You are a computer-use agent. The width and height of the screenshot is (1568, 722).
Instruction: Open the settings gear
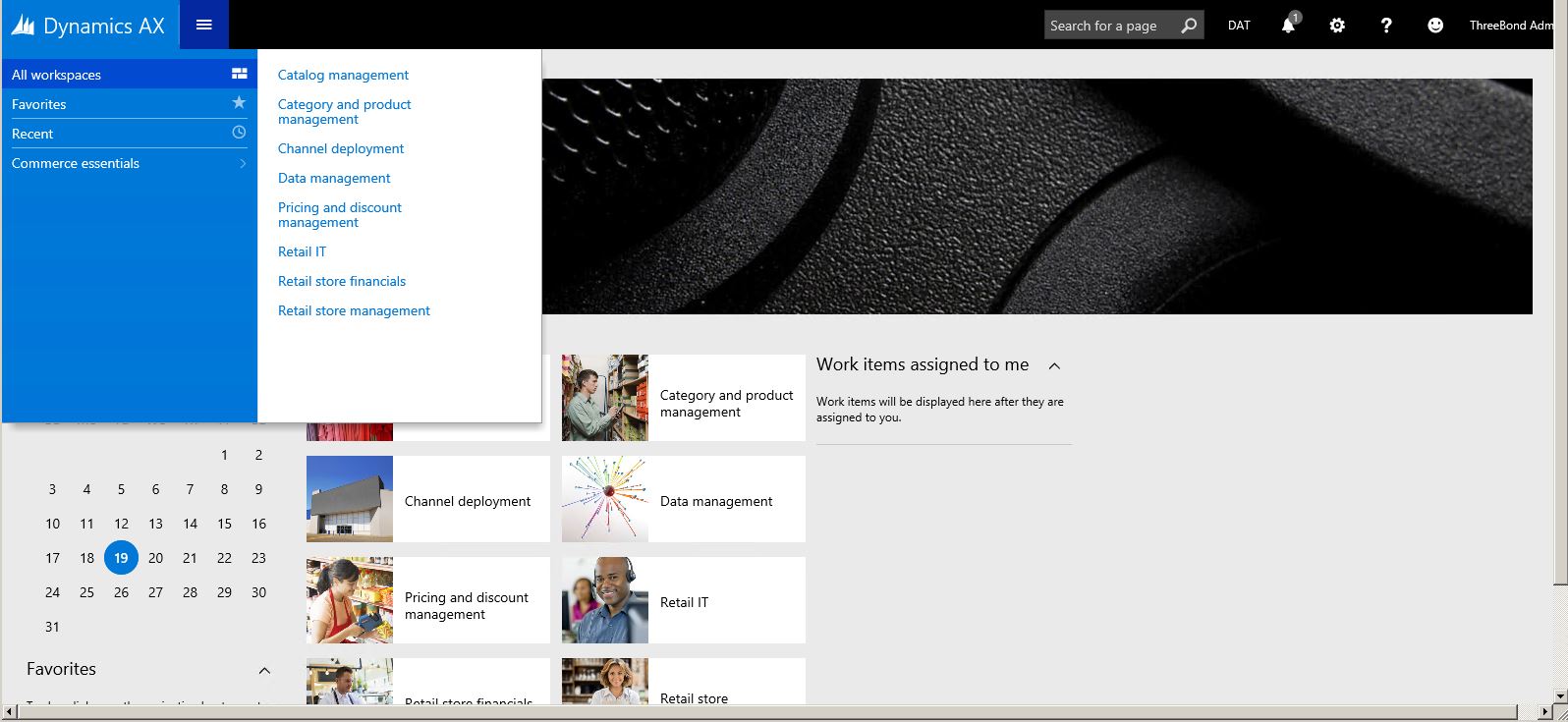(1337, 26)
